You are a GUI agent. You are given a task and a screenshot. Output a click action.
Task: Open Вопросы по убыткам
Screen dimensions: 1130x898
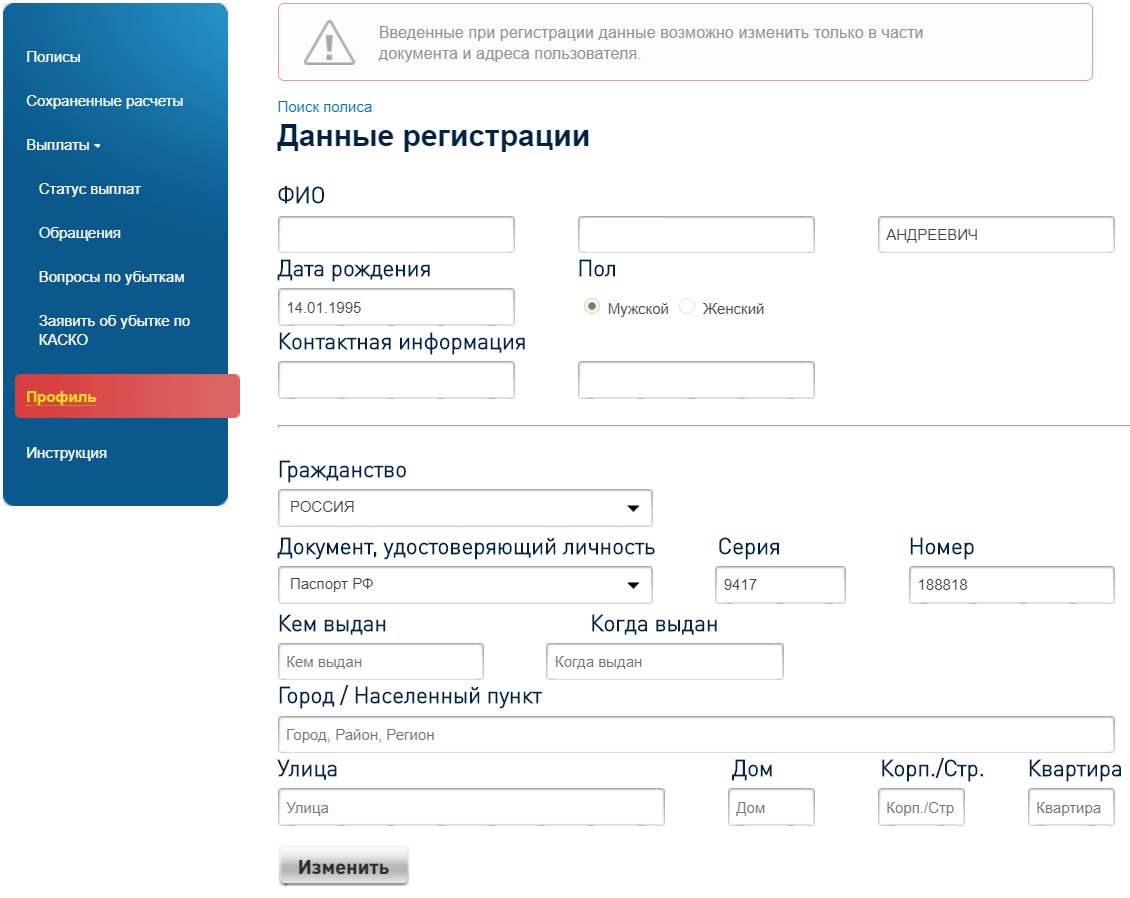[111, 277]
